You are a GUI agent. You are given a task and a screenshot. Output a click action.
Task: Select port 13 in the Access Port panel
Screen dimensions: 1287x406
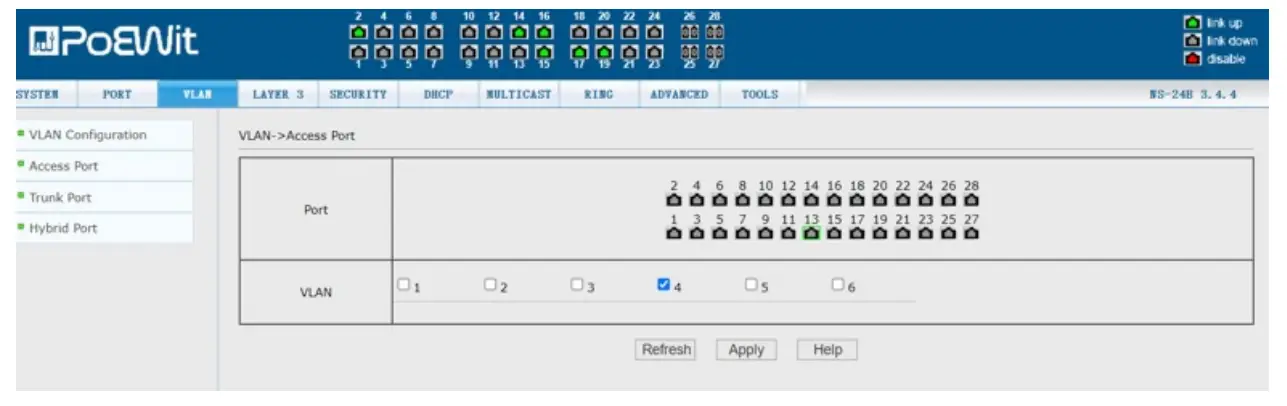pyautogui.click(x=812, y=233)
